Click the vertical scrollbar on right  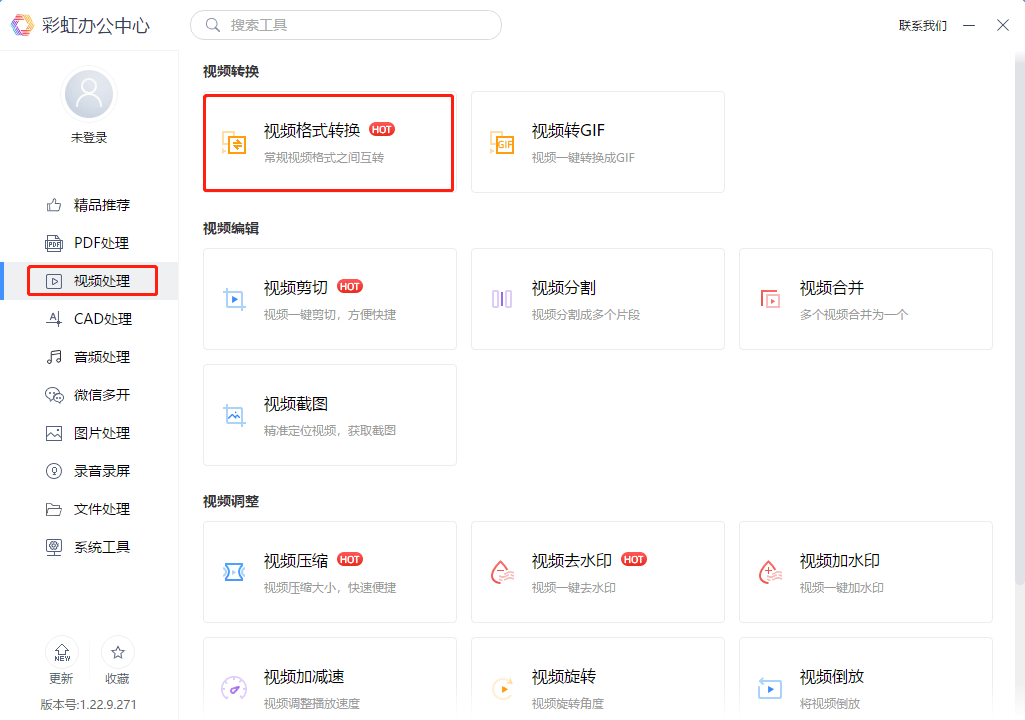click(1020, 317)
